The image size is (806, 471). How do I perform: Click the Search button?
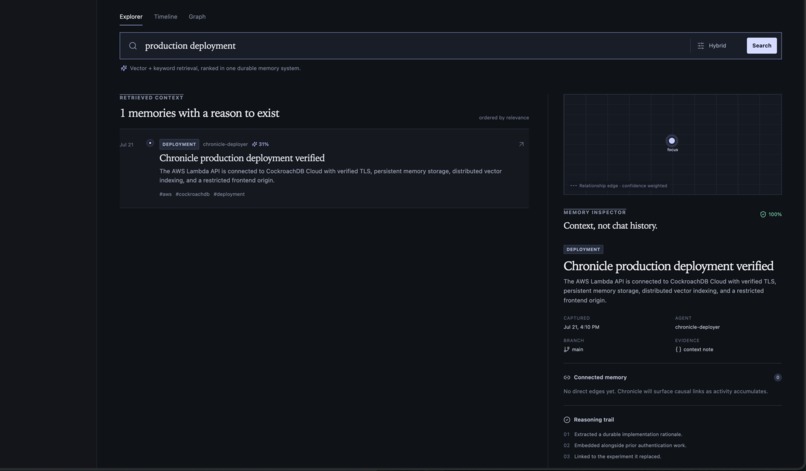tap(761, 46)
